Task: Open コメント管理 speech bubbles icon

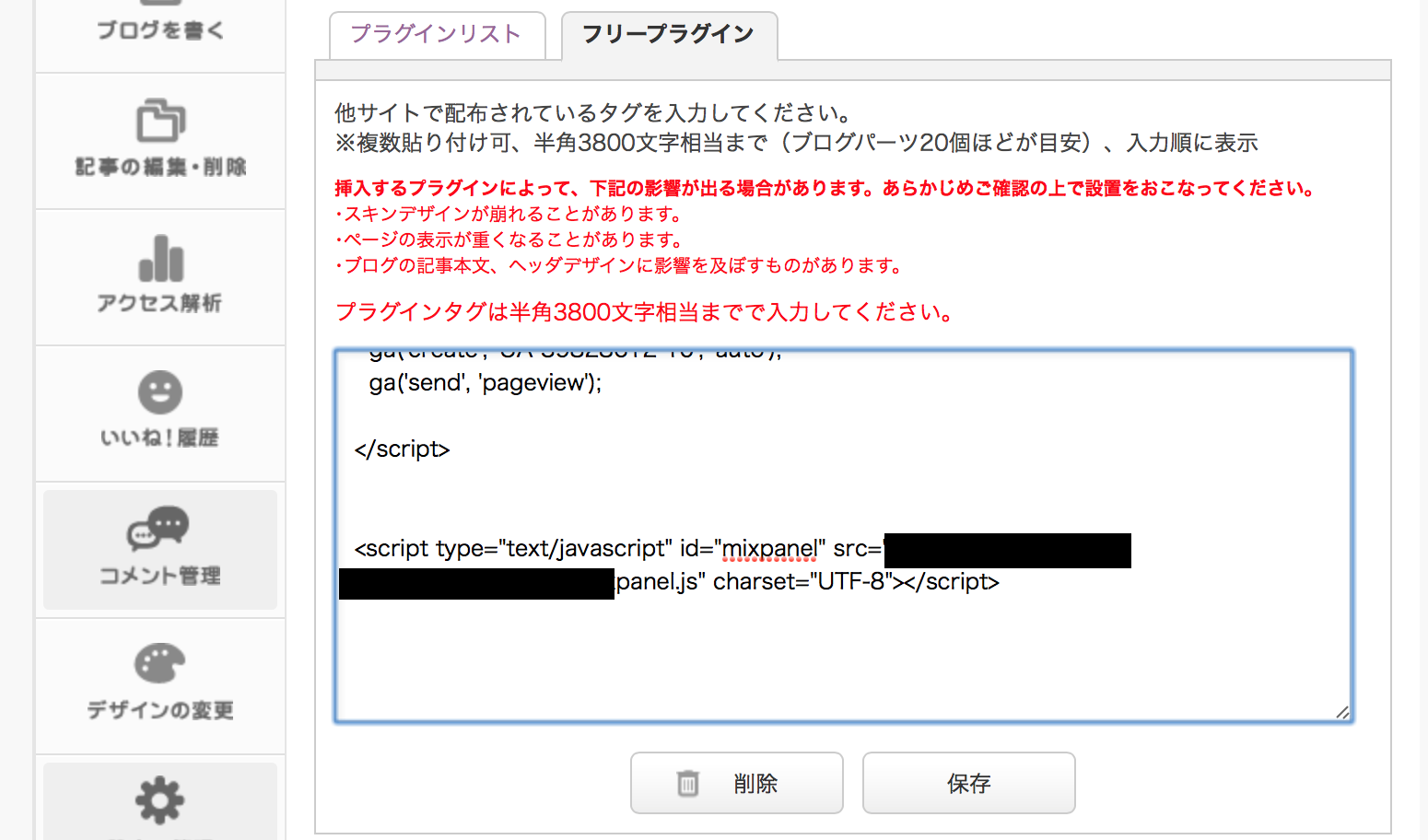Action: tap(158, 528)
